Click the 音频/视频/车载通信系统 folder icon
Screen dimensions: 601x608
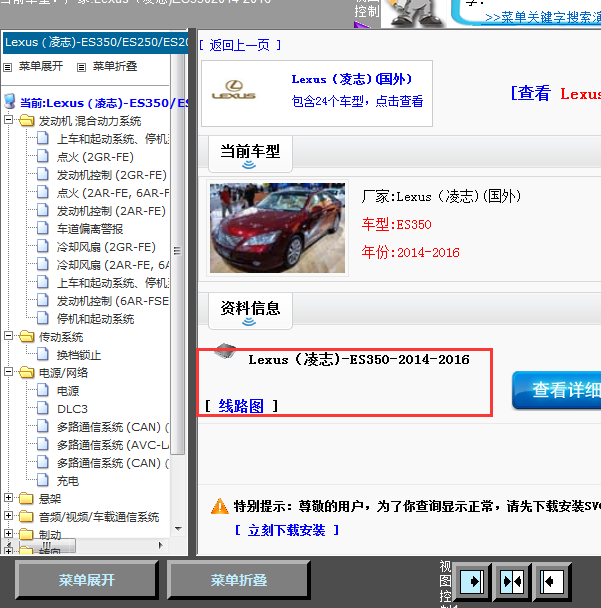(26, 516)
